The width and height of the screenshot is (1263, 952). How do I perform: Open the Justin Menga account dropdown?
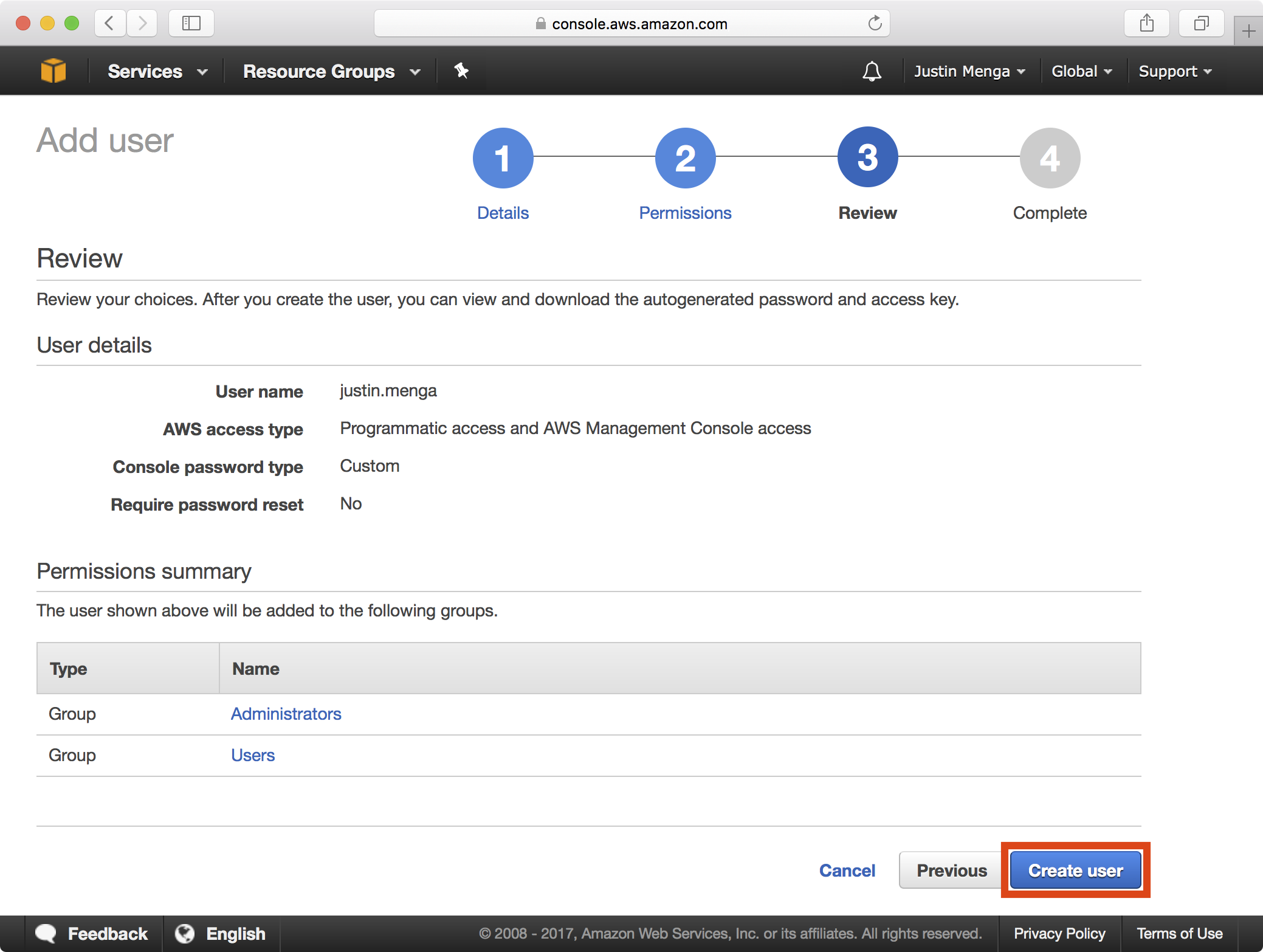[x=969, y=71]
